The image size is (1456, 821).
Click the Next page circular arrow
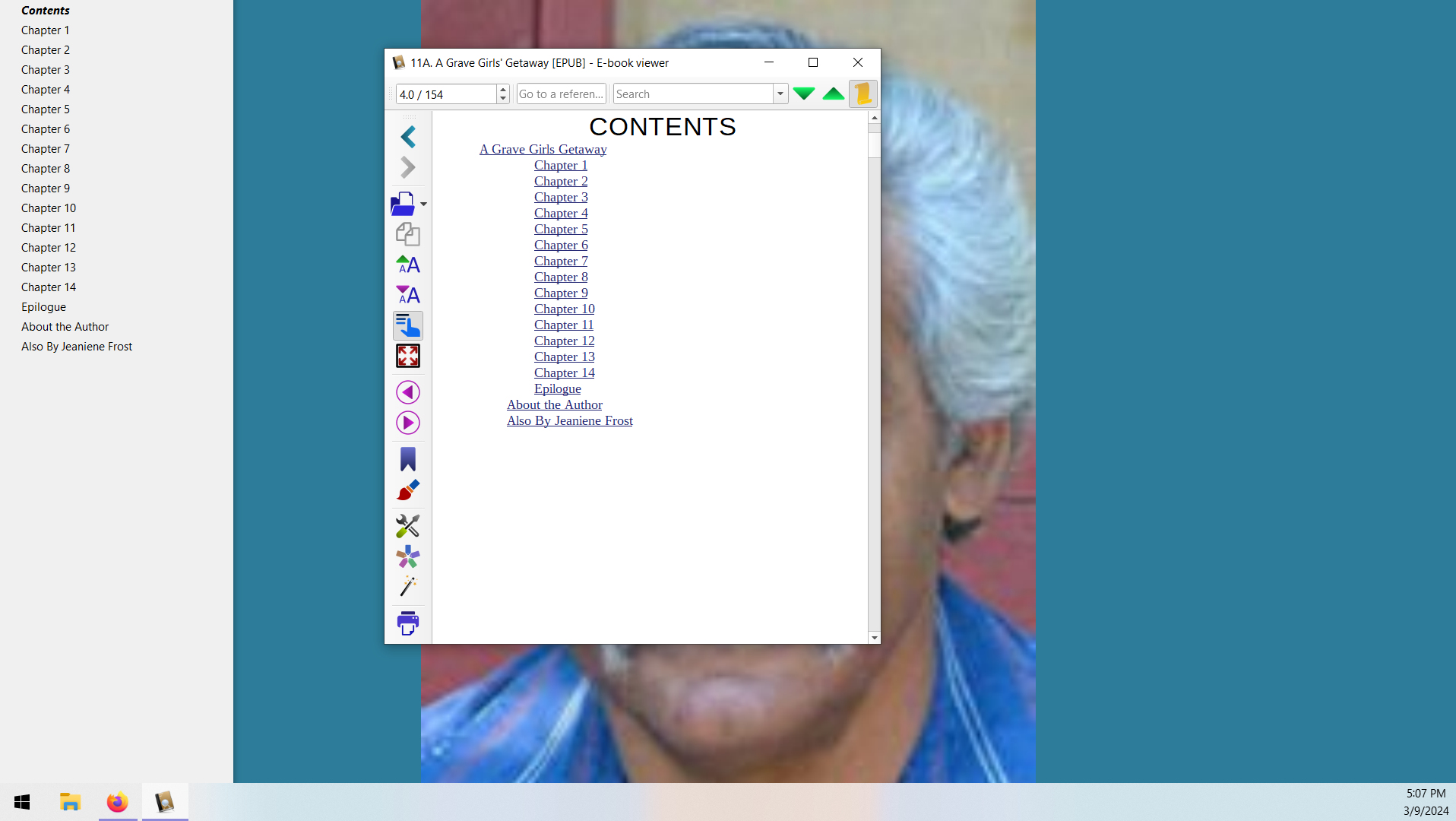(x=408, y=423)
